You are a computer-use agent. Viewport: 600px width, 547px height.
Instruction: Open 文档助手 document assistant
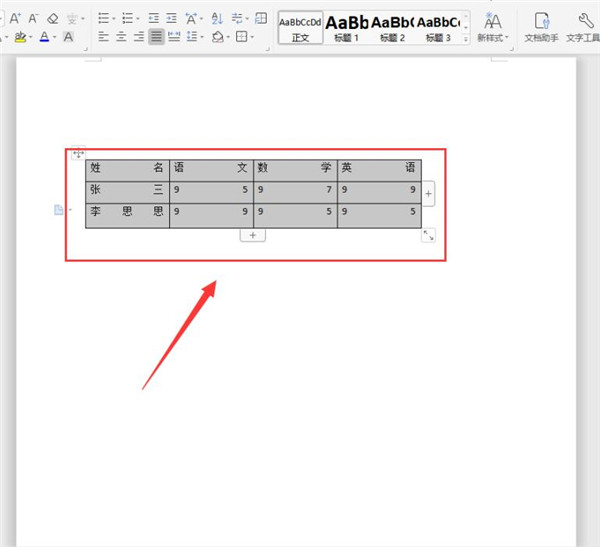pyautogui.click(x=541, y=27)
